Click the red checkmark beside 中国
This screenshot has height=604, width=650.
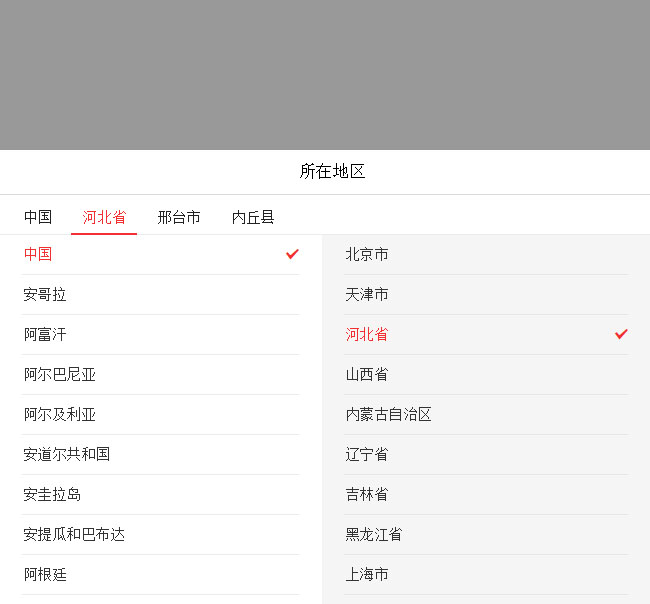tap(292, 254)
